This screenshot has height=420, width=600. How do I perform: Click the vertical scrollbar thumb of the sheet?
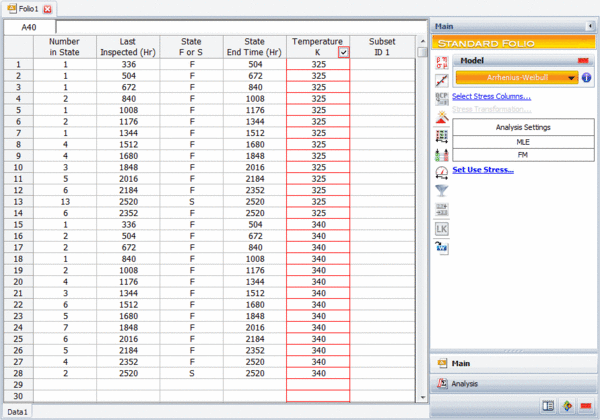pos(422,52)
